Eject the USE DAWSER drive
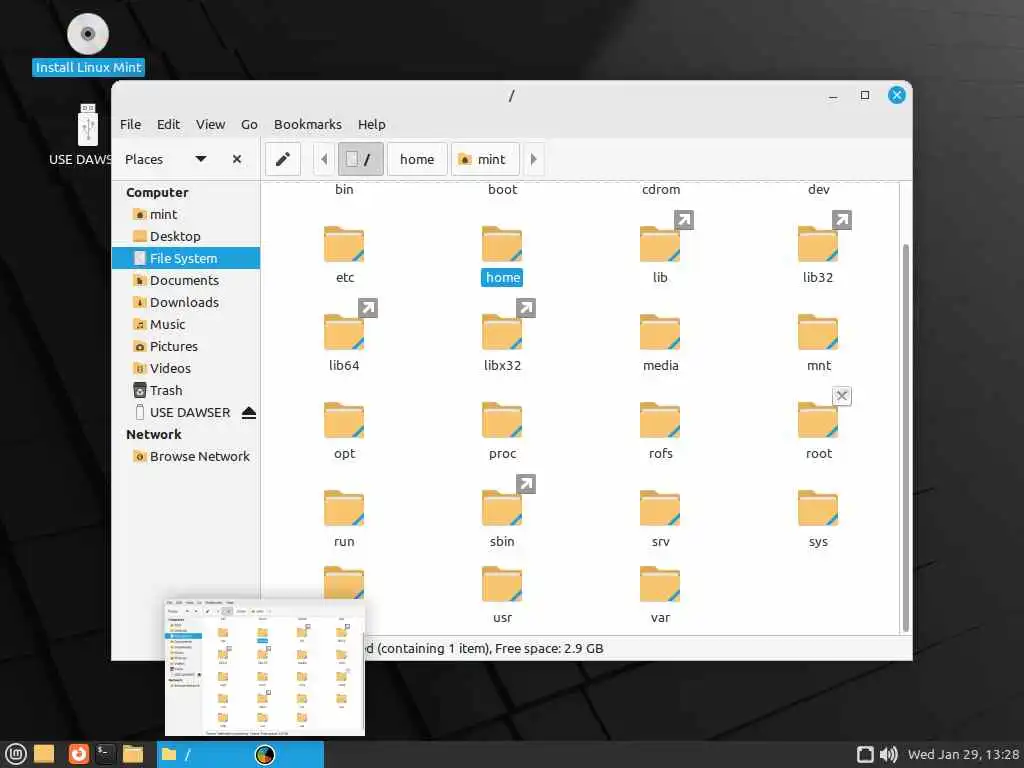The height and width of the screenshot is (768, 1024). (x=249, y=413)
